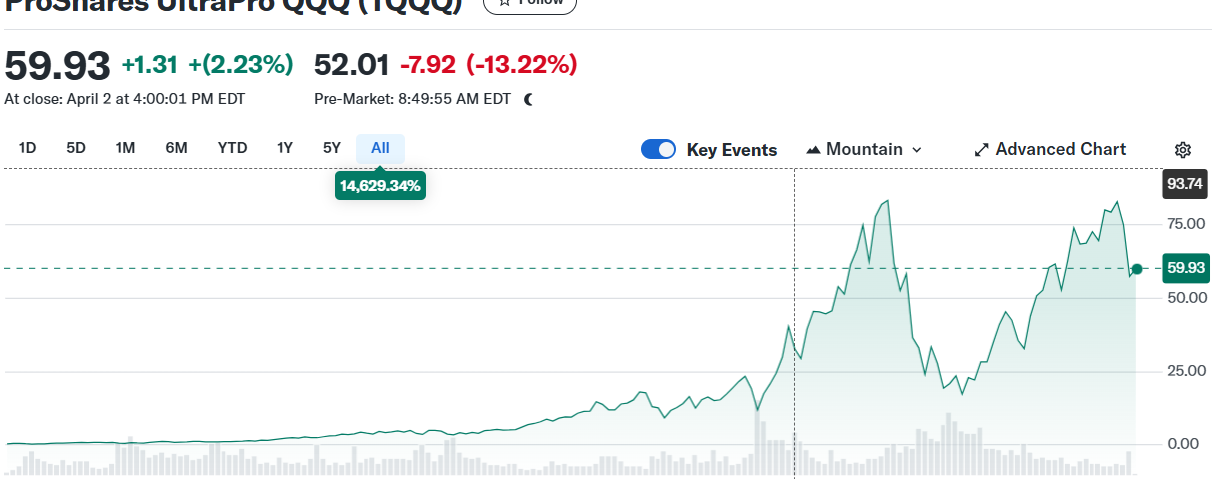This screenshot has width=1219, height=479.
Task: Open the Mountain chart type dropdown
Action: (x=864, y=149)
